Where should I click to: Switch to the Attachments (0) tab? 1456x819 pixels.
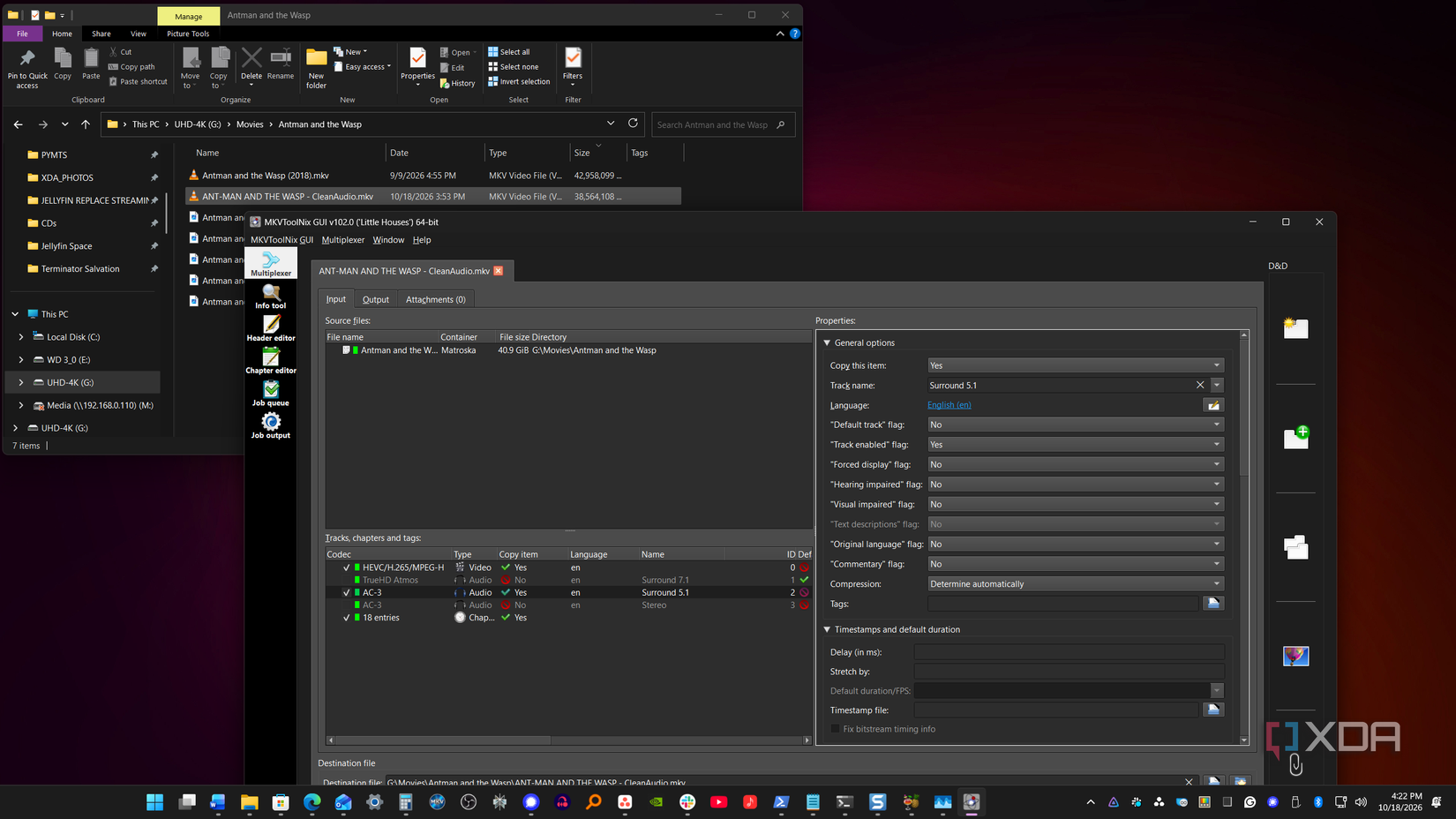coord(435,299)
